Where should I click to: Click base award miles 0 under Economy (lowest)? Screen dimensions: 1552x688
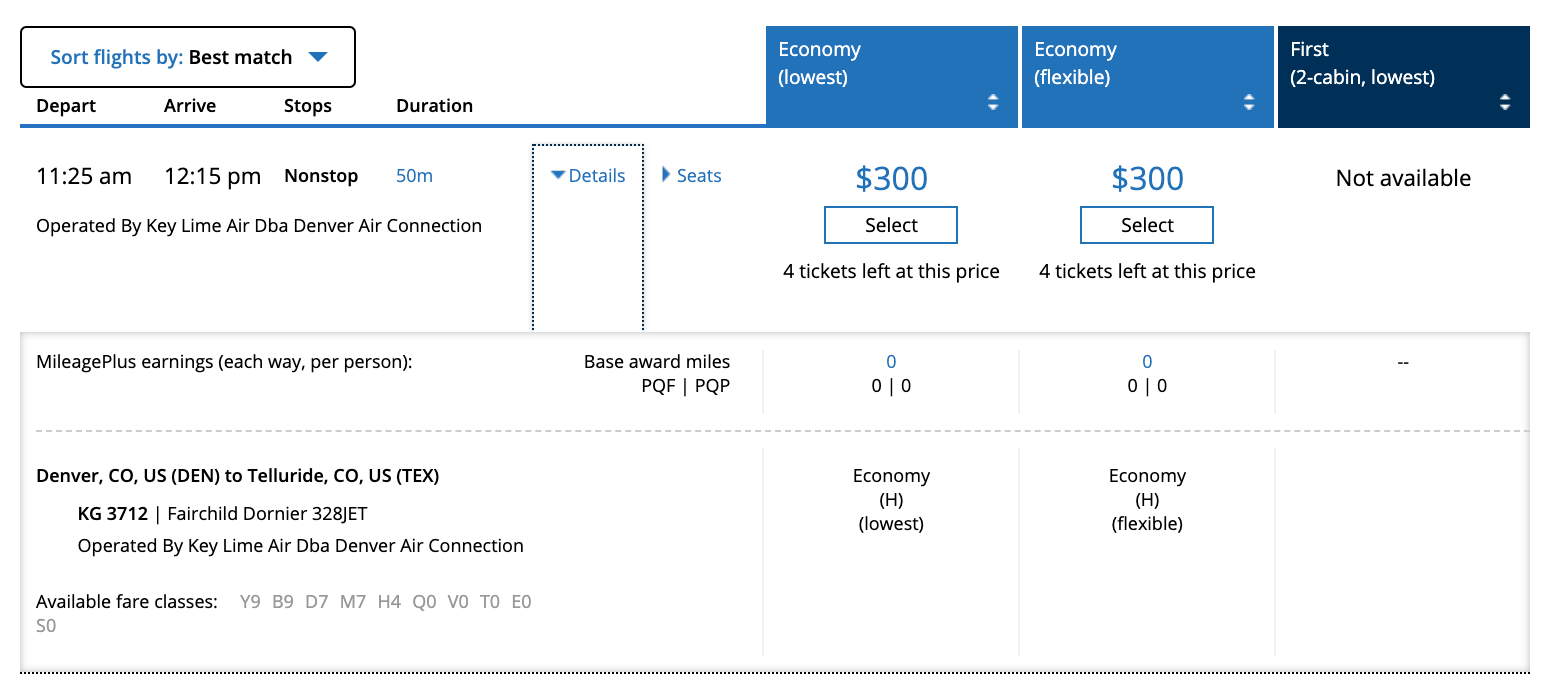(891, 362)
